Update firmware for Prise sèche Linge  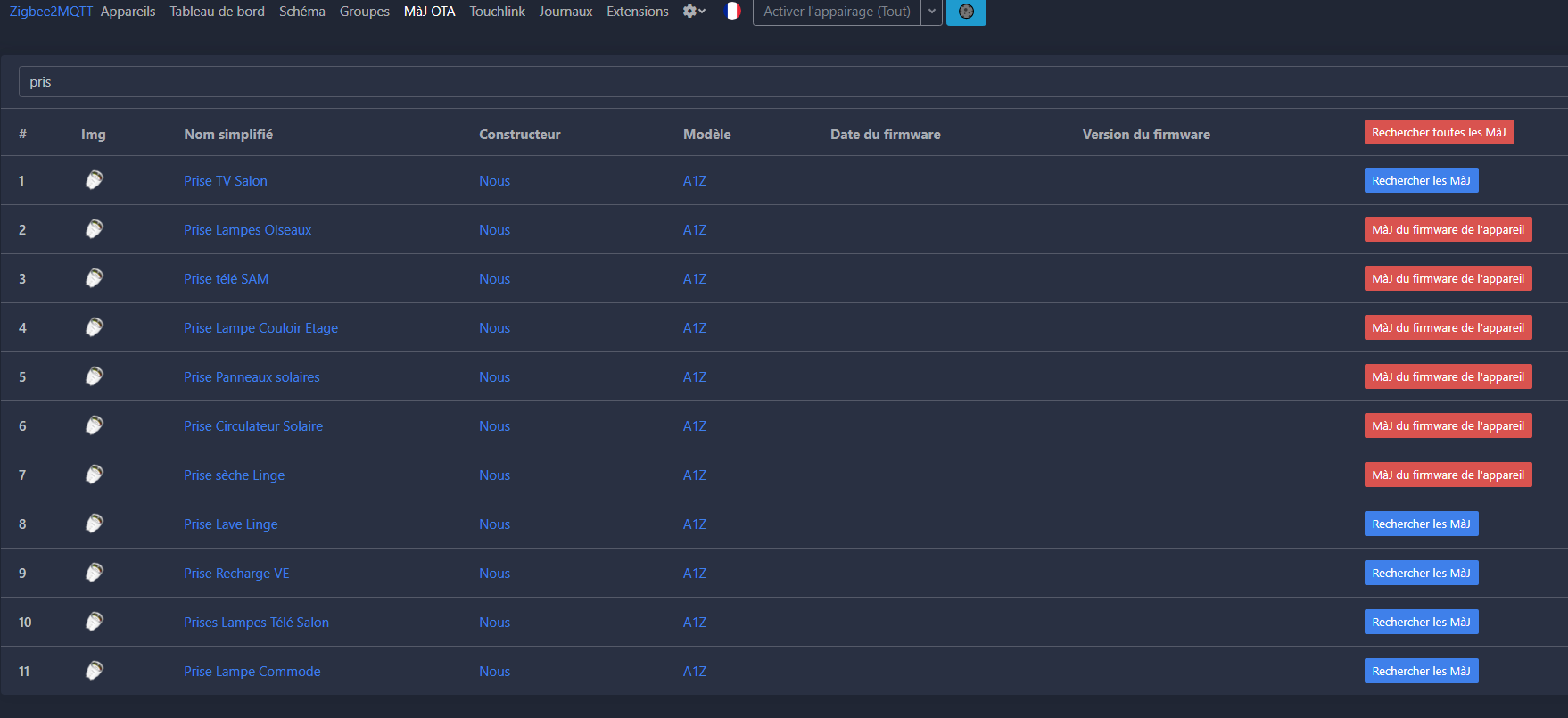1448,475
